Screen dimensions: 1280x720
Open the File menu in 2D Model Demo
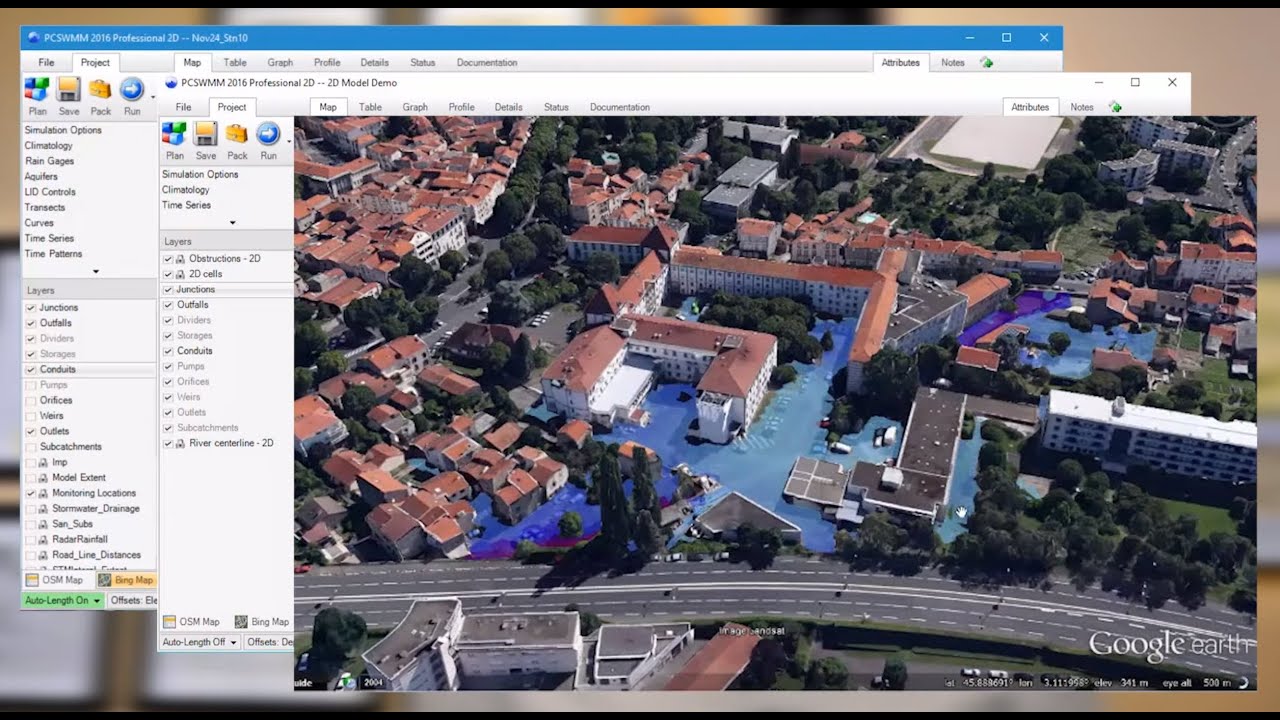(184, 107)
